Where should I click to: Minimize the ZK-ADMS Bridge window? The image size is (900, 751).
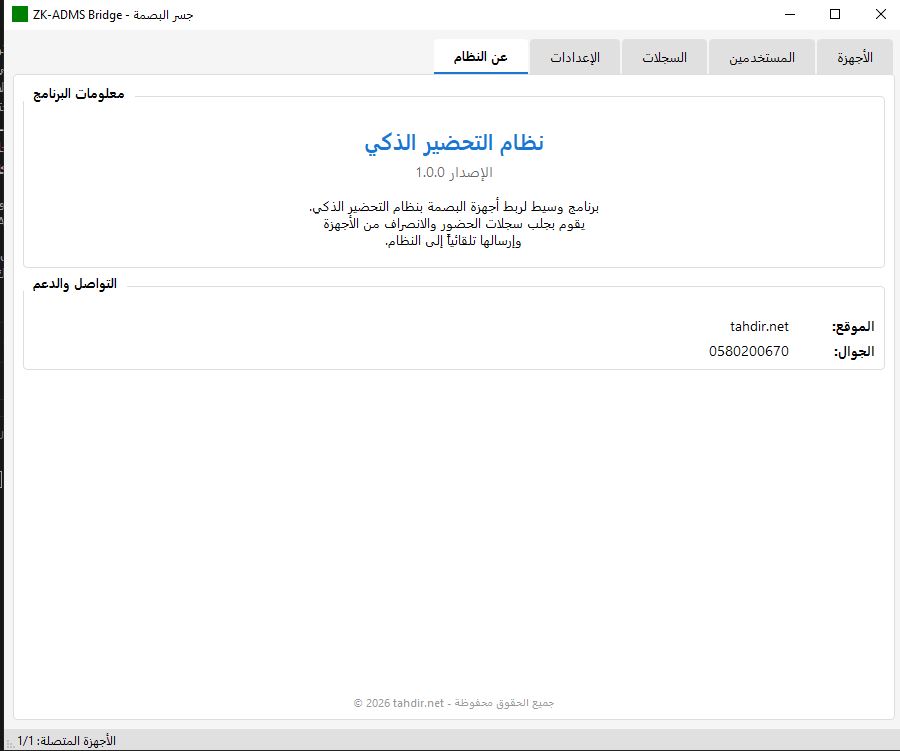tap(790, 14)
